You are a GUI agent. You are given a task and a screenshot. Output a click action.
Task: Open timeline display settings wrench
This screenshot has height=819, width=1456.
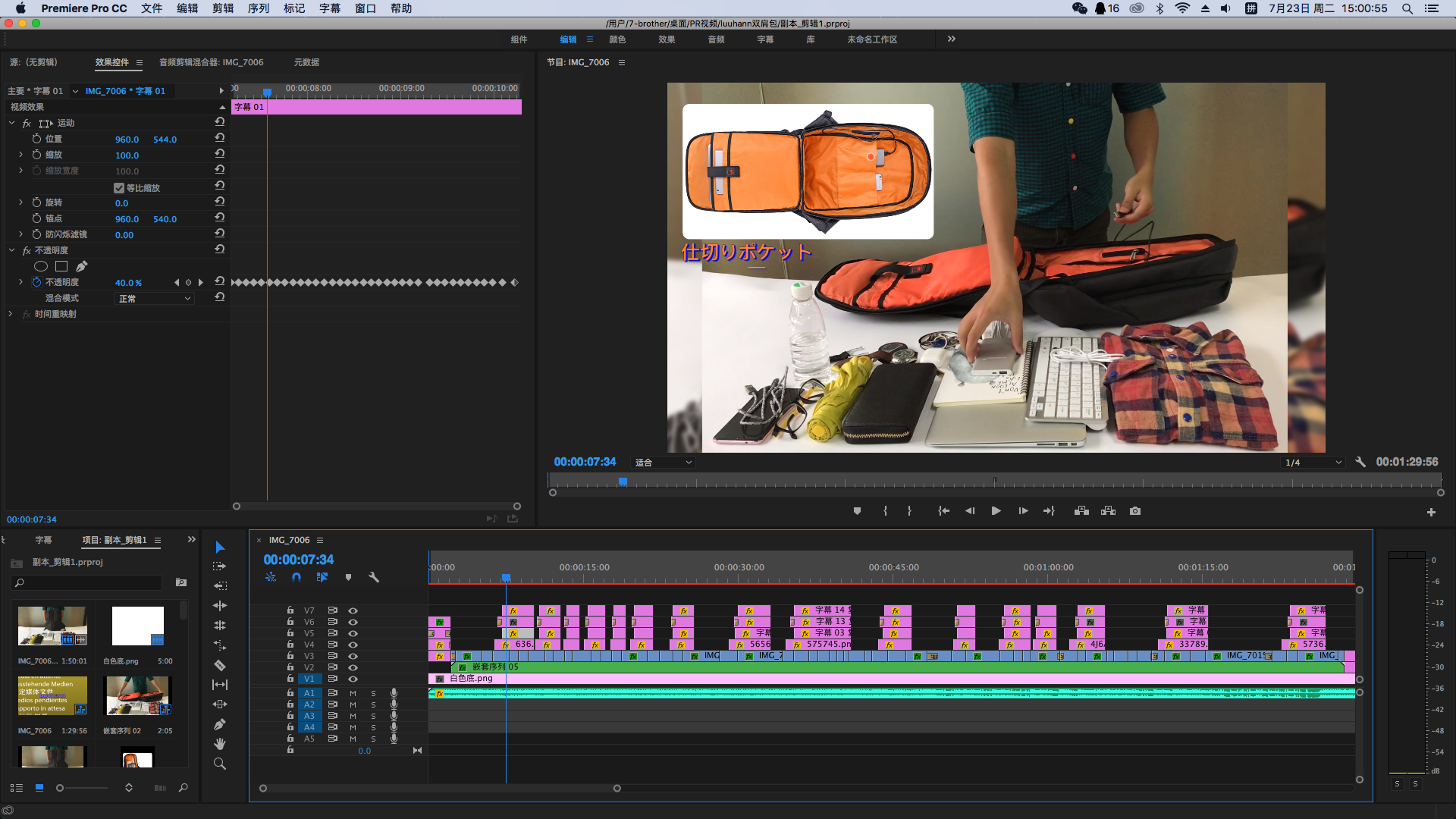(374, 577)
